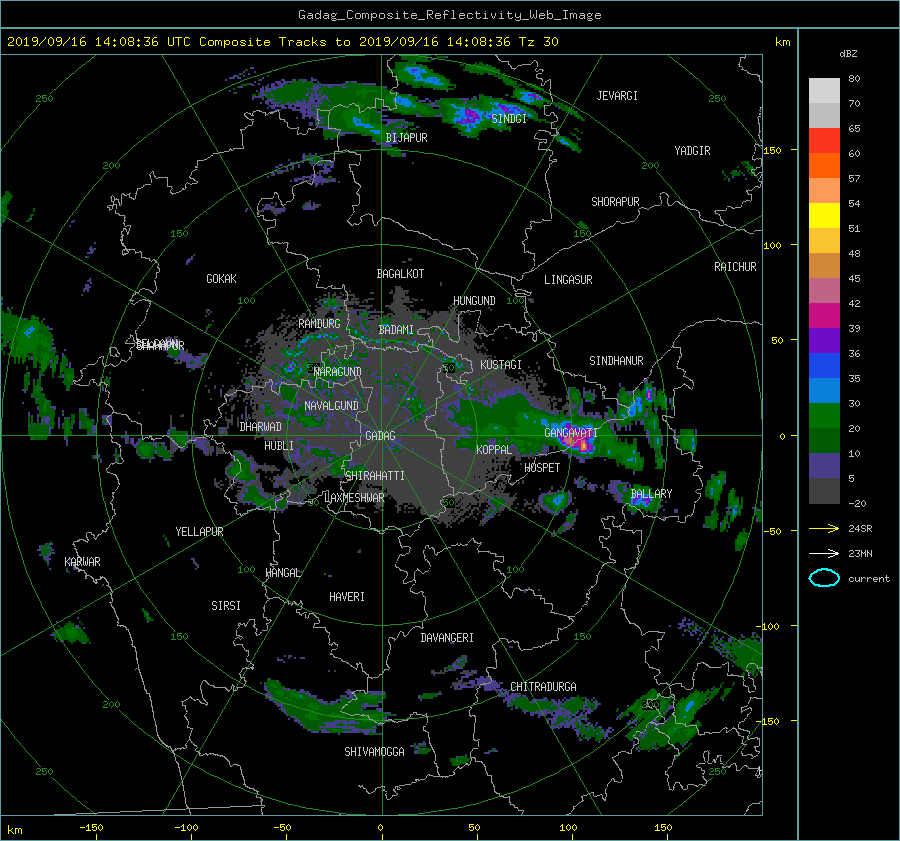Click the KOPPAL city label
The width and height of the screenshot is (900, 841).
pyautogui.click(x=494, y=450)
